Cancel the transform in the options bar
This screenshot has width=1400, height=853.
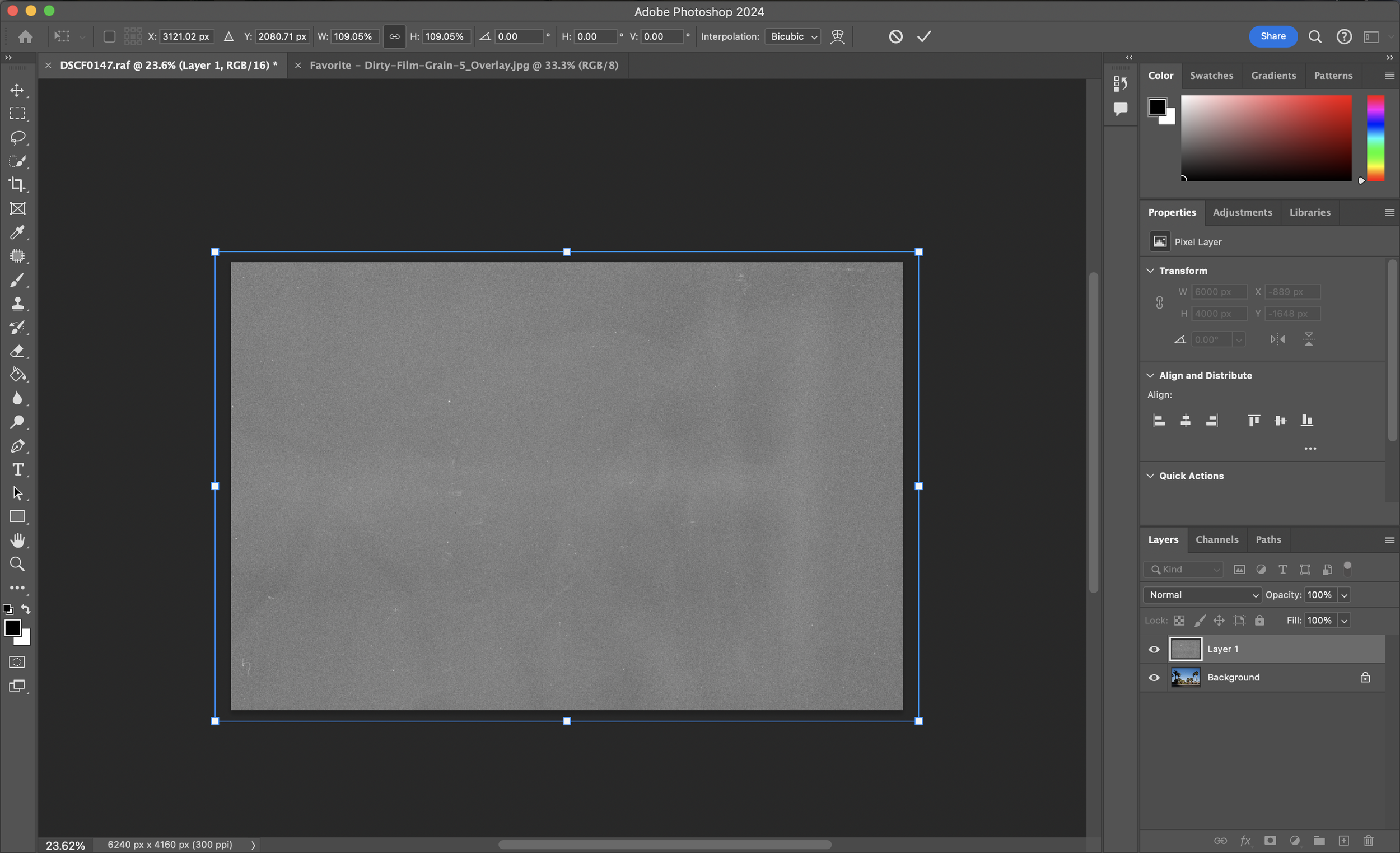coord(895,36)
